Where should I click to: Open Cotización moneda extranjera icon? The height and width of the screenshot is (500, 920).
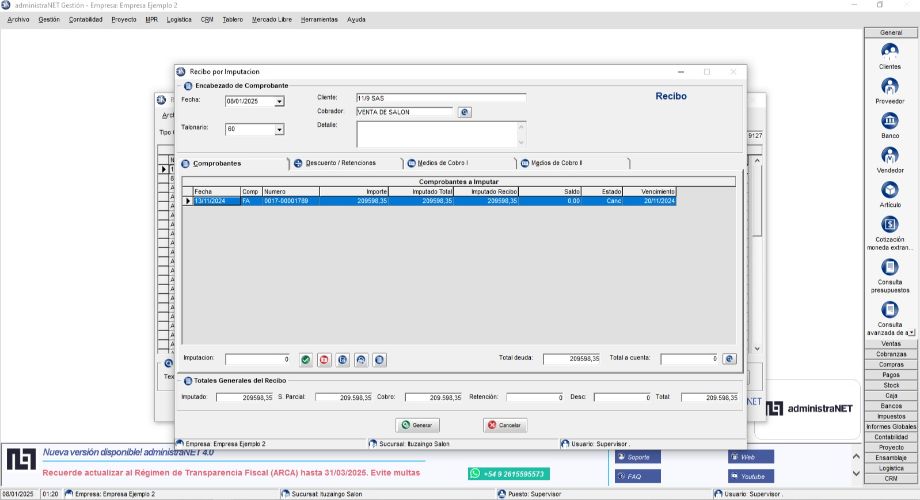click(x=889, y=225)
